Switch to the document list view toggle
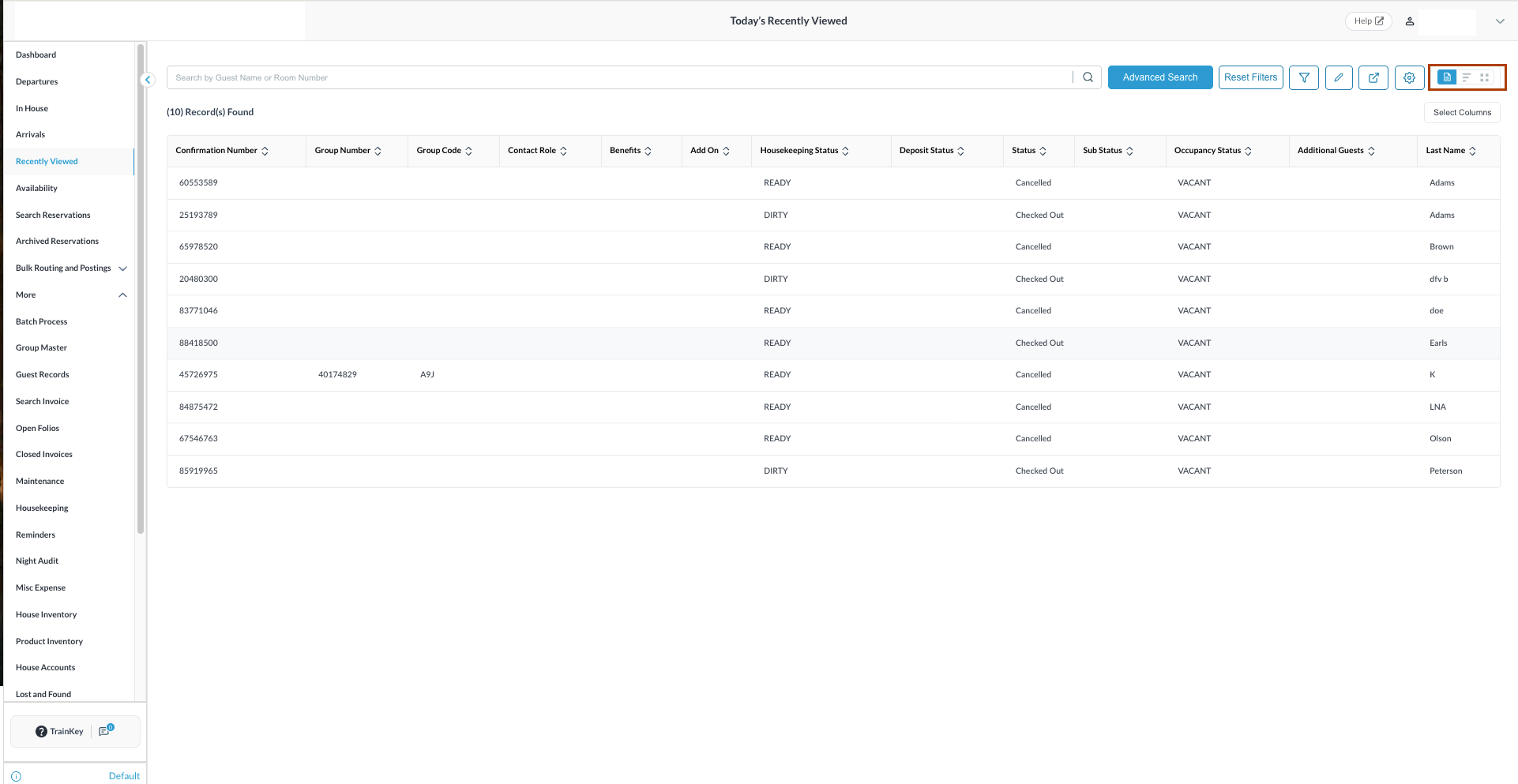Screen dimensions: 1518x784 pyautogui.click(x=1447, y=77)
